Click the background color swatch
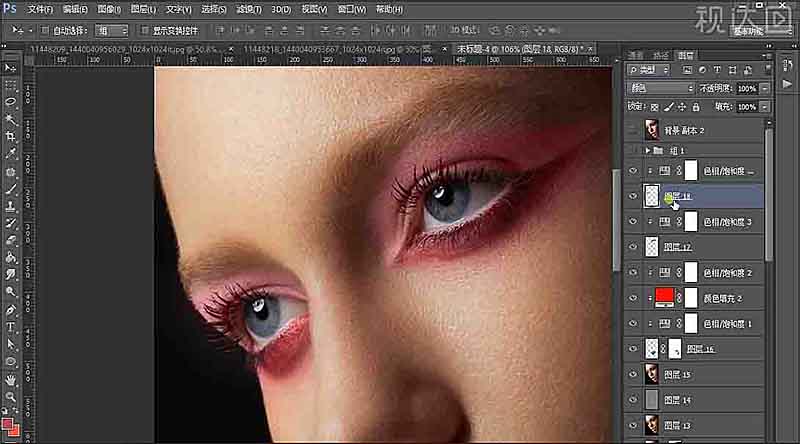This screenshot has width=800, height=444. (15, 431)
